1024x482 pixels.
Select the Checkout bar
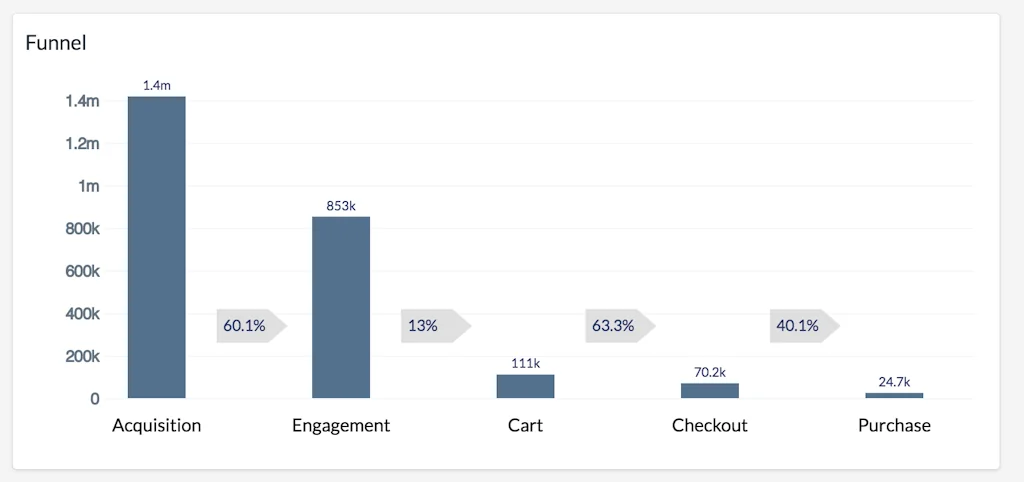tap(710, 391)
